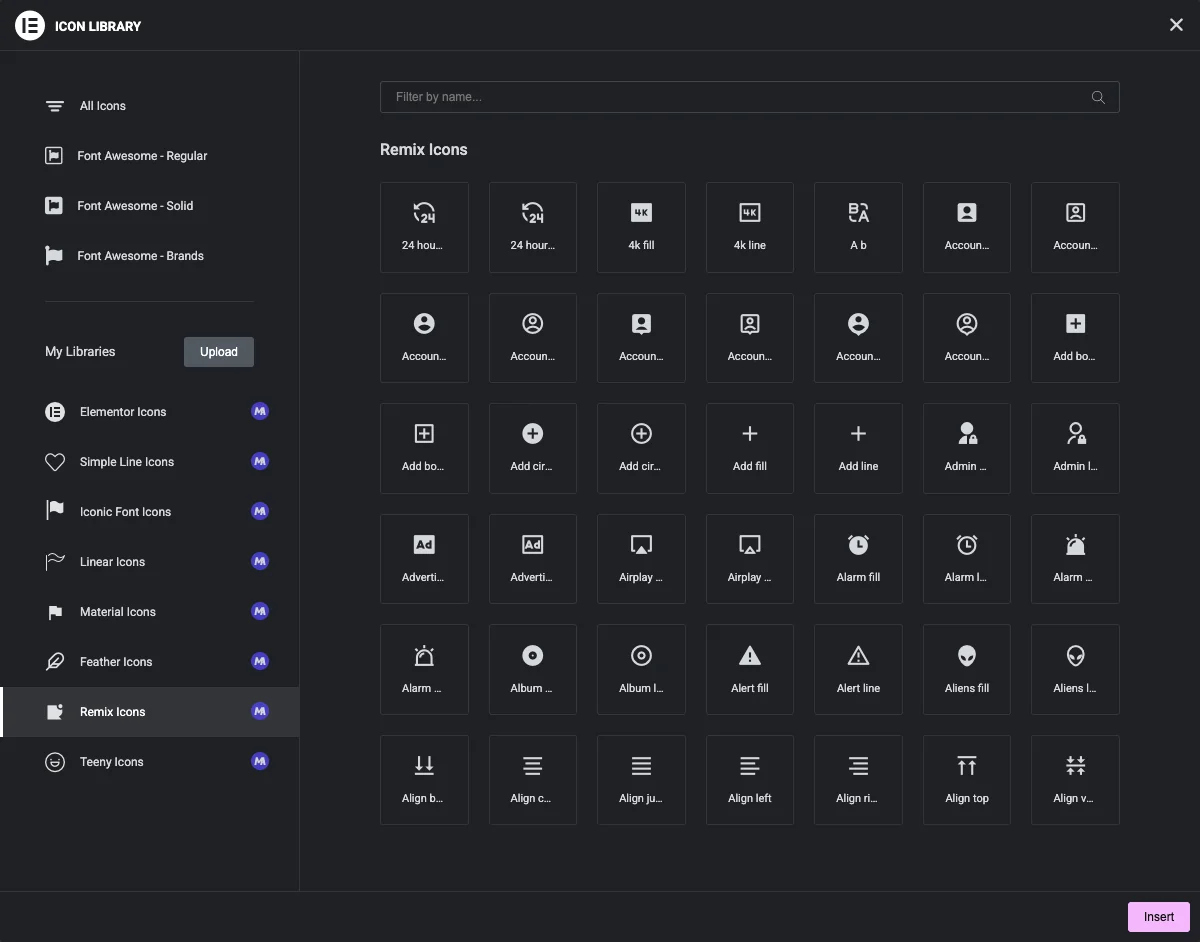Choose the Align top icon
Viewport: 1200px width, 942px height.
pyautogui.click(x=967, y=780)
